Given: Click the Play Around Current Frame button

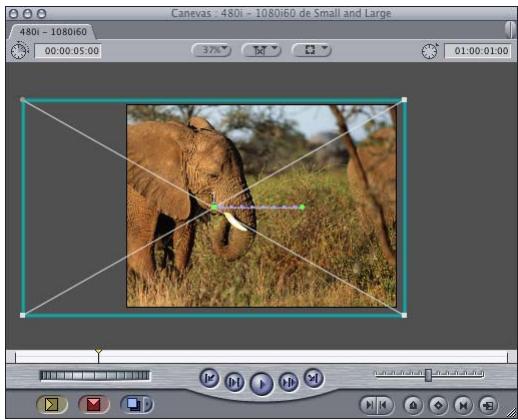Looking at the screenshot, I should click(289, 382).
